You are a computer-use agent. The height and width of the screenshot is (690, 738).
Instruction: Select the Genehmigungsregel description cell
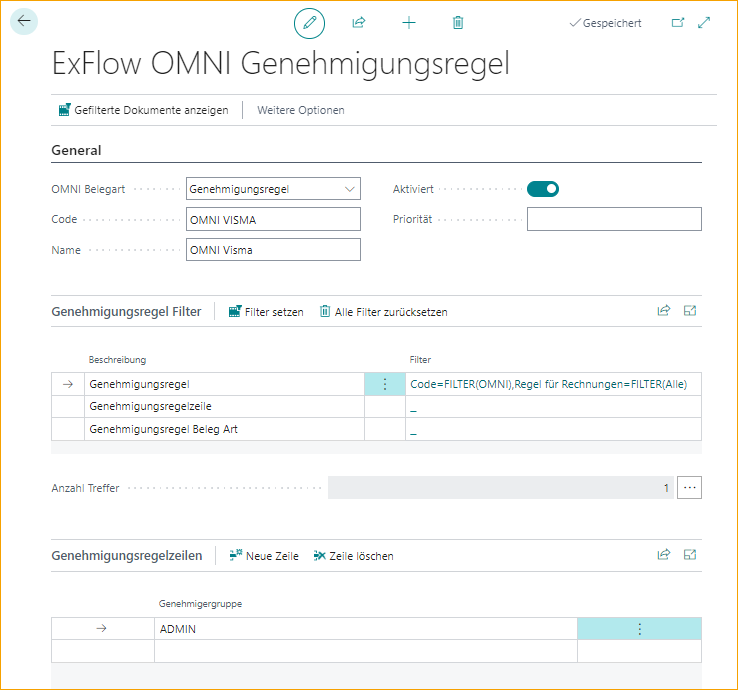[225, 384]
